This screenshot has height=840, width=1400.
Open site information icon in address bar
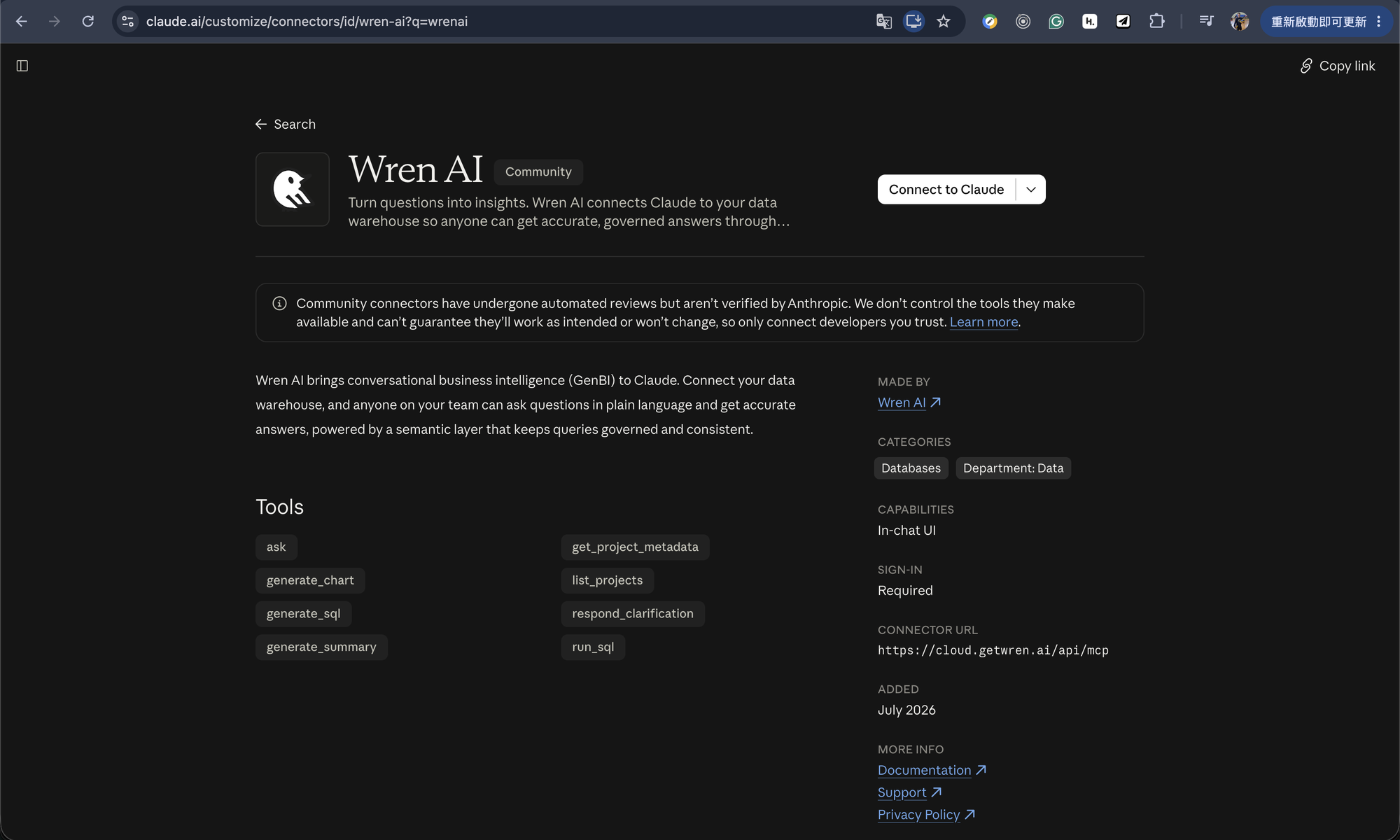tap(128, 22)
